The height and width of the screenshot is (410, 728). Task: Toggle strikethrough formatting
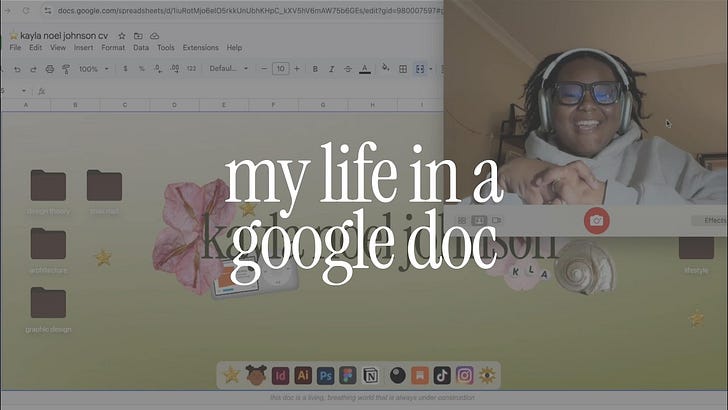point(348,69)
